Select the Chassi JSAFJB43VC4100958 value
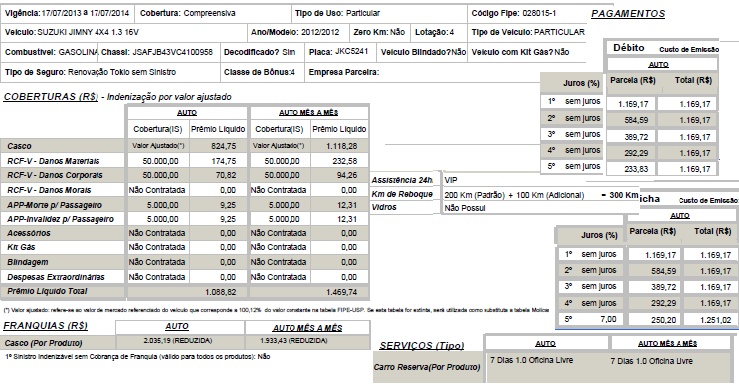The image size is (739, 384). 172,52
